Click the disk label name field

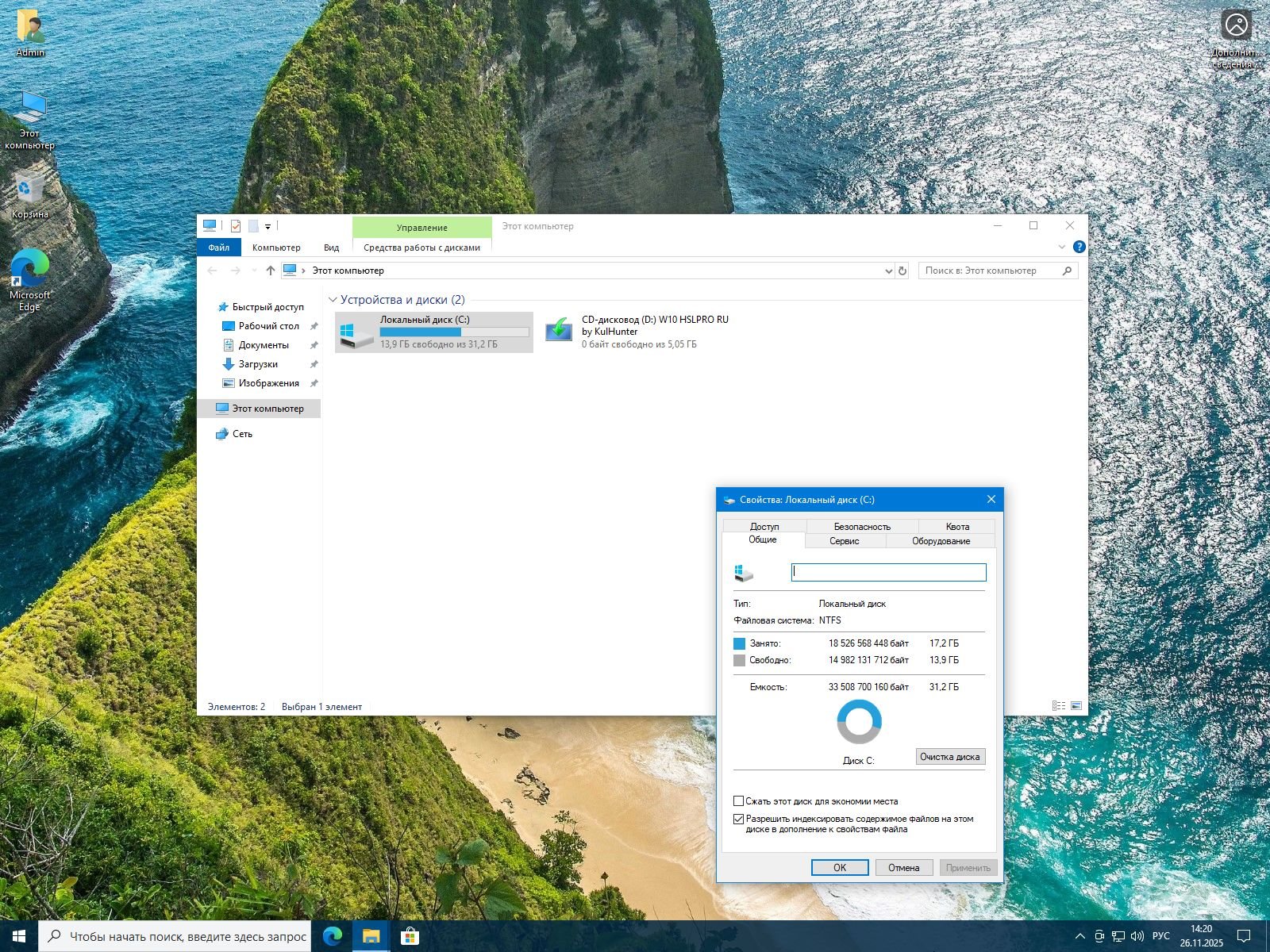tap(888, 572)
